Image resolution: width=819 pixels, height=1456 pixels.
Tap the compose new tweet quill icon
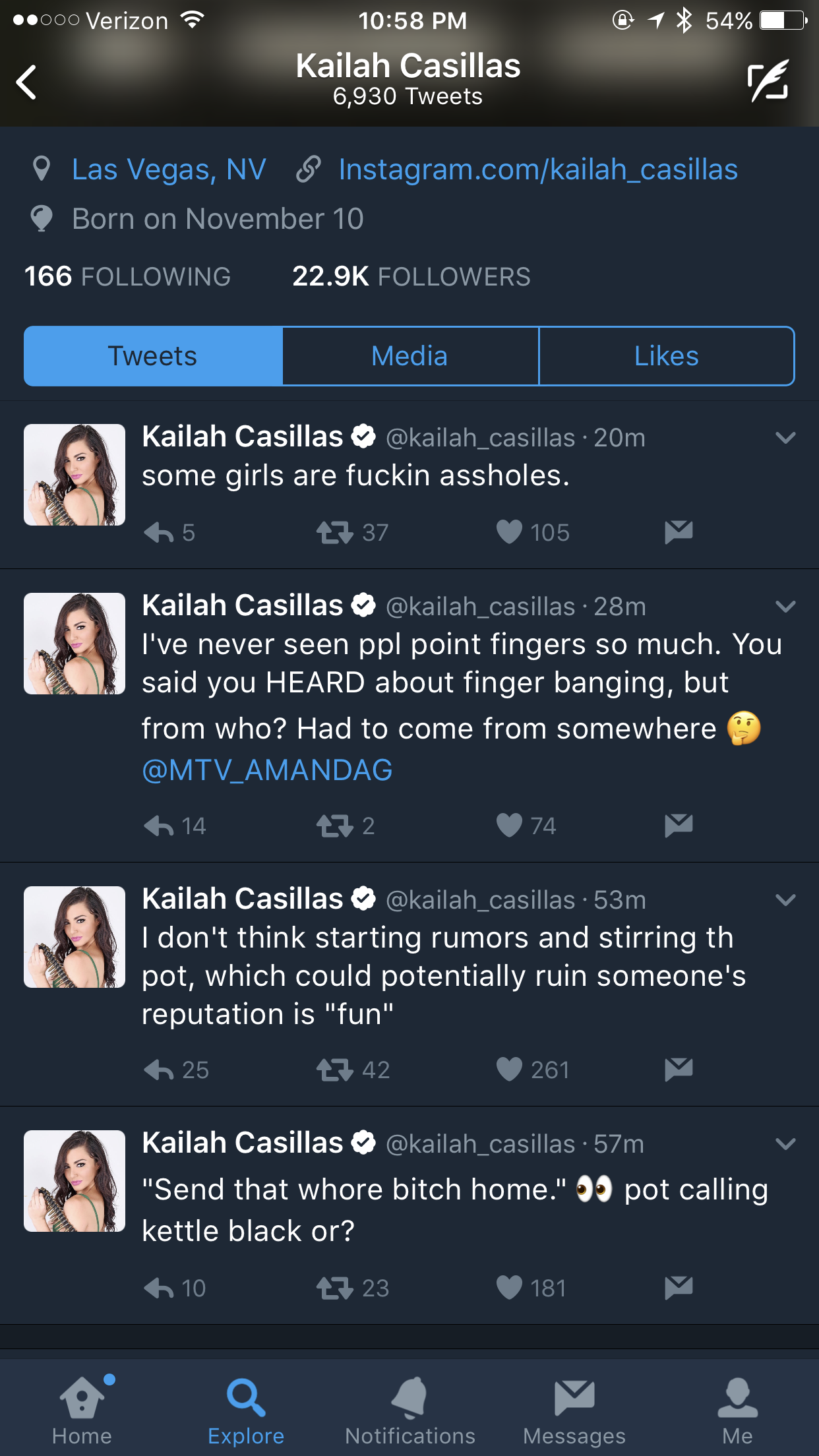pyautogui.click(x=768, y=81)
